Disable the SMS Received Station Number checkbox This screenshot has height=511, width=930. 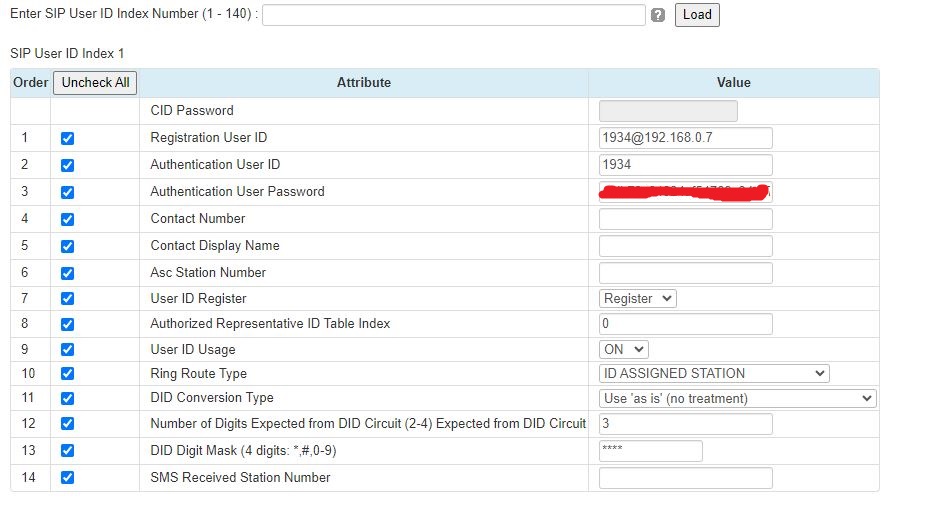pos(67,478)
